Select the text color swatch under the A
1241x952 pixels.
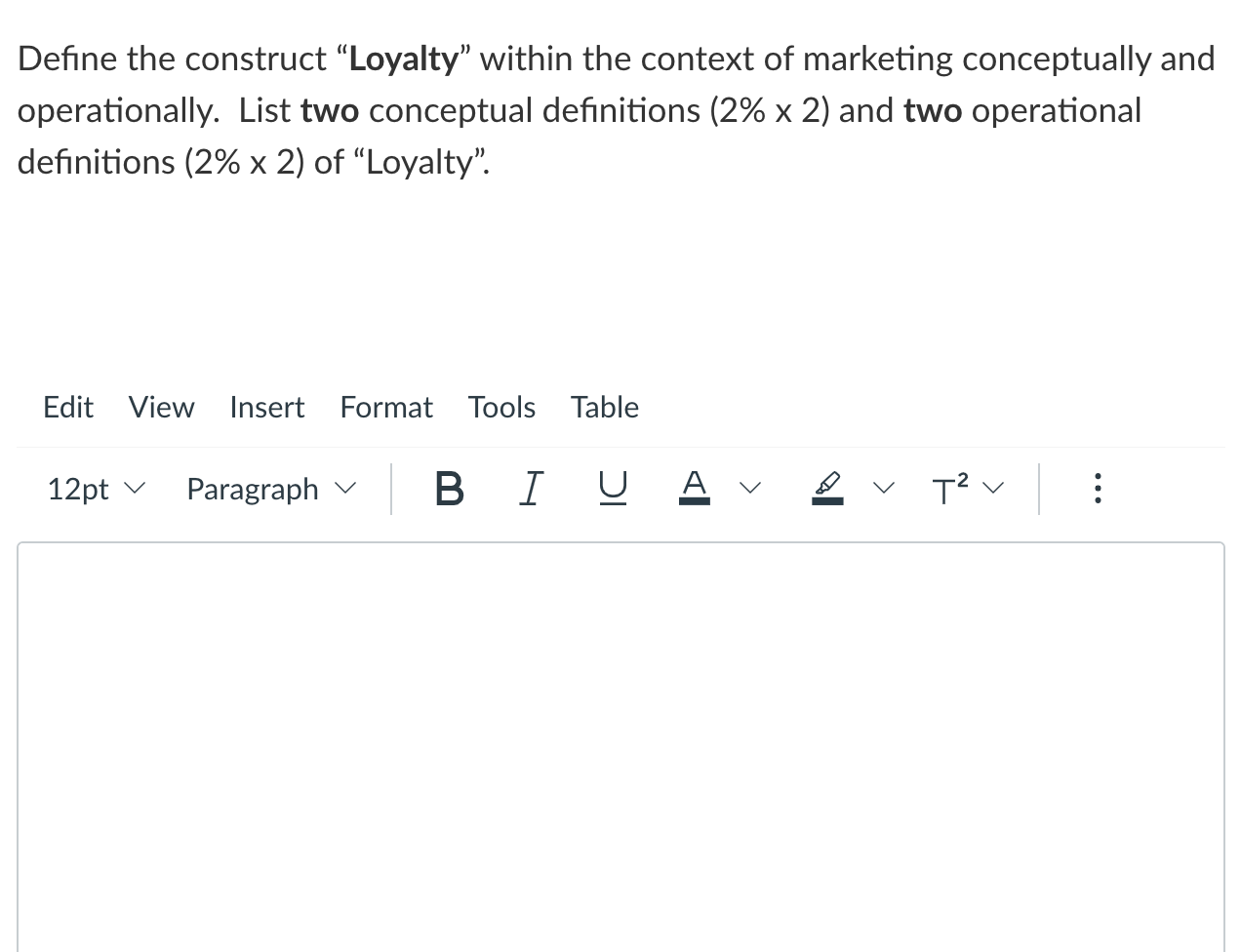pyautogui.click(x=694, y=499)
